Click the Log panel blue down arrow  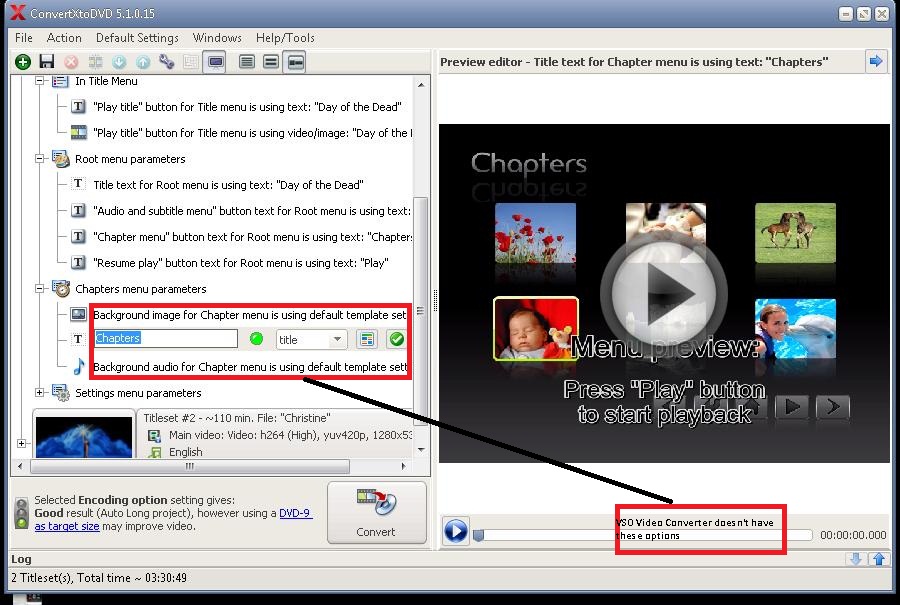(855, 559)
